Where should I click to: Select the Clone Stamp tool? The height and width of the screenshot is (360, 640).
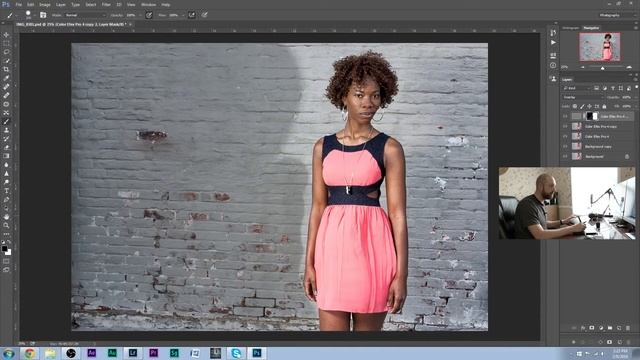click(x=6, y=130)
